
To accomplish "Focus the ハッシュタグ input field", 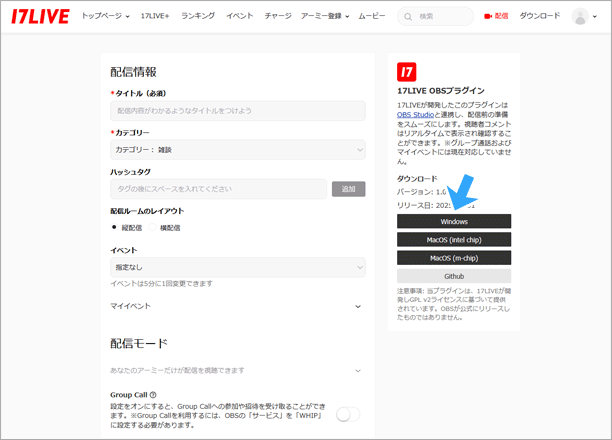I will click(219, 189).
